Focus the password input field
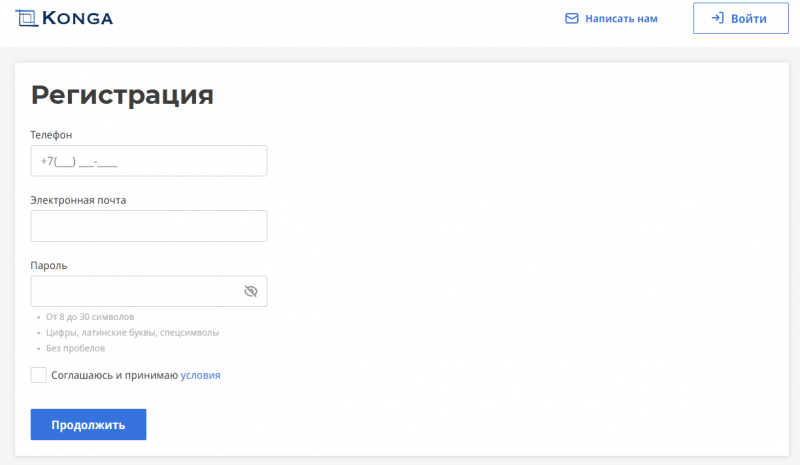The width and height of the screenshot is (800, 465). pos(135,291)
